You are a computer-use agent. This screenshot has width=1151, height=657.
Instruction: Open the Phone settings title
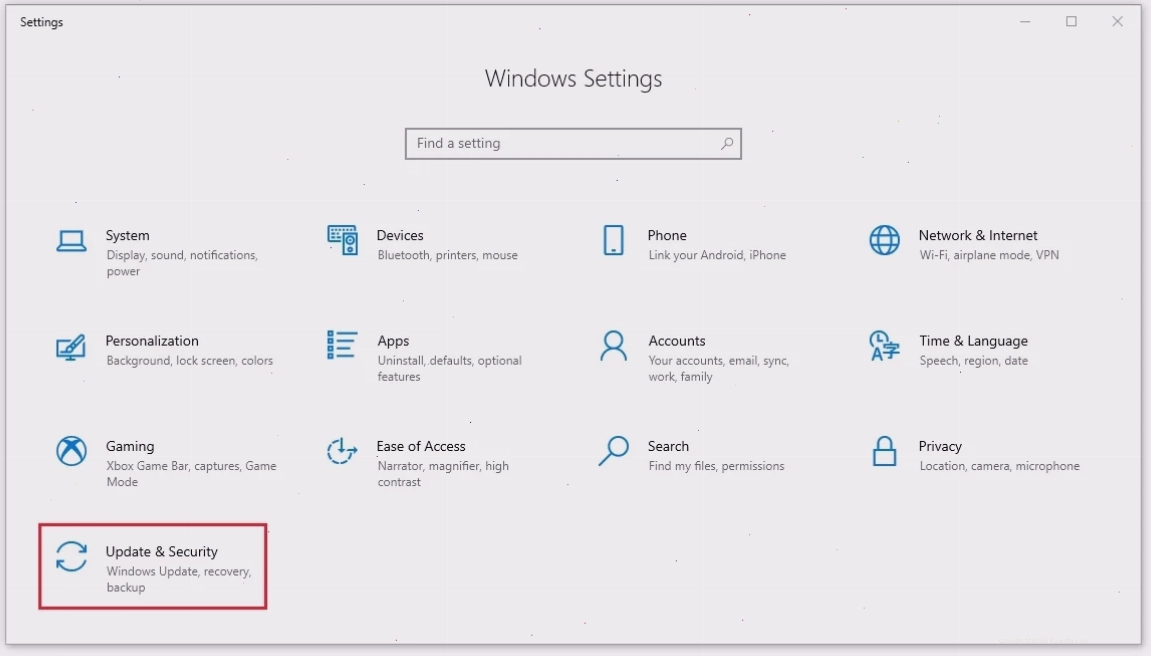pyautogui.click(x=667, y=236)
